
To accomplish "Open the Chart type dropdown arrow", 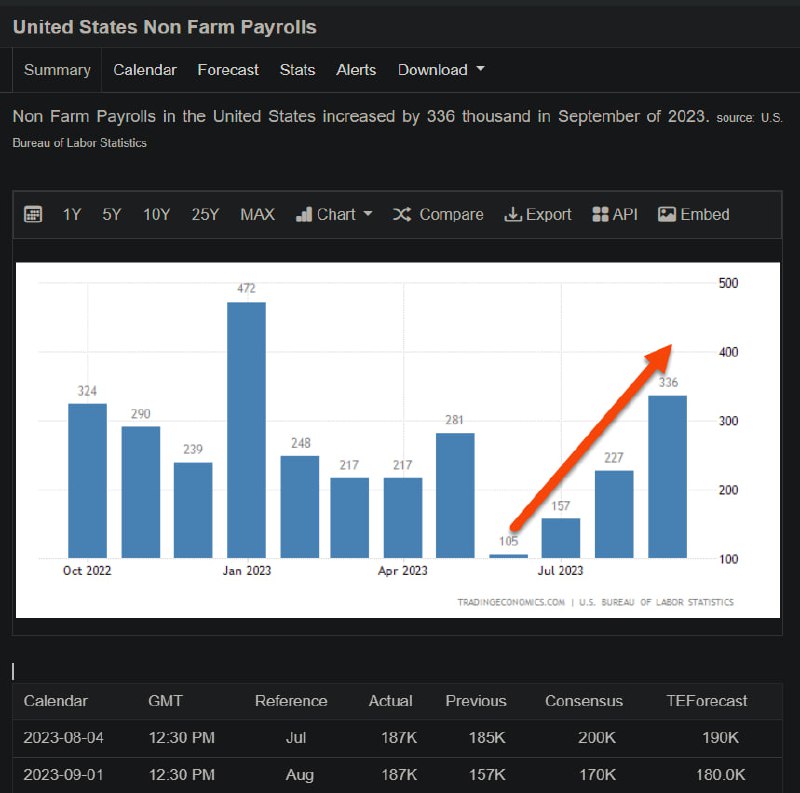I will click(368, 215).
